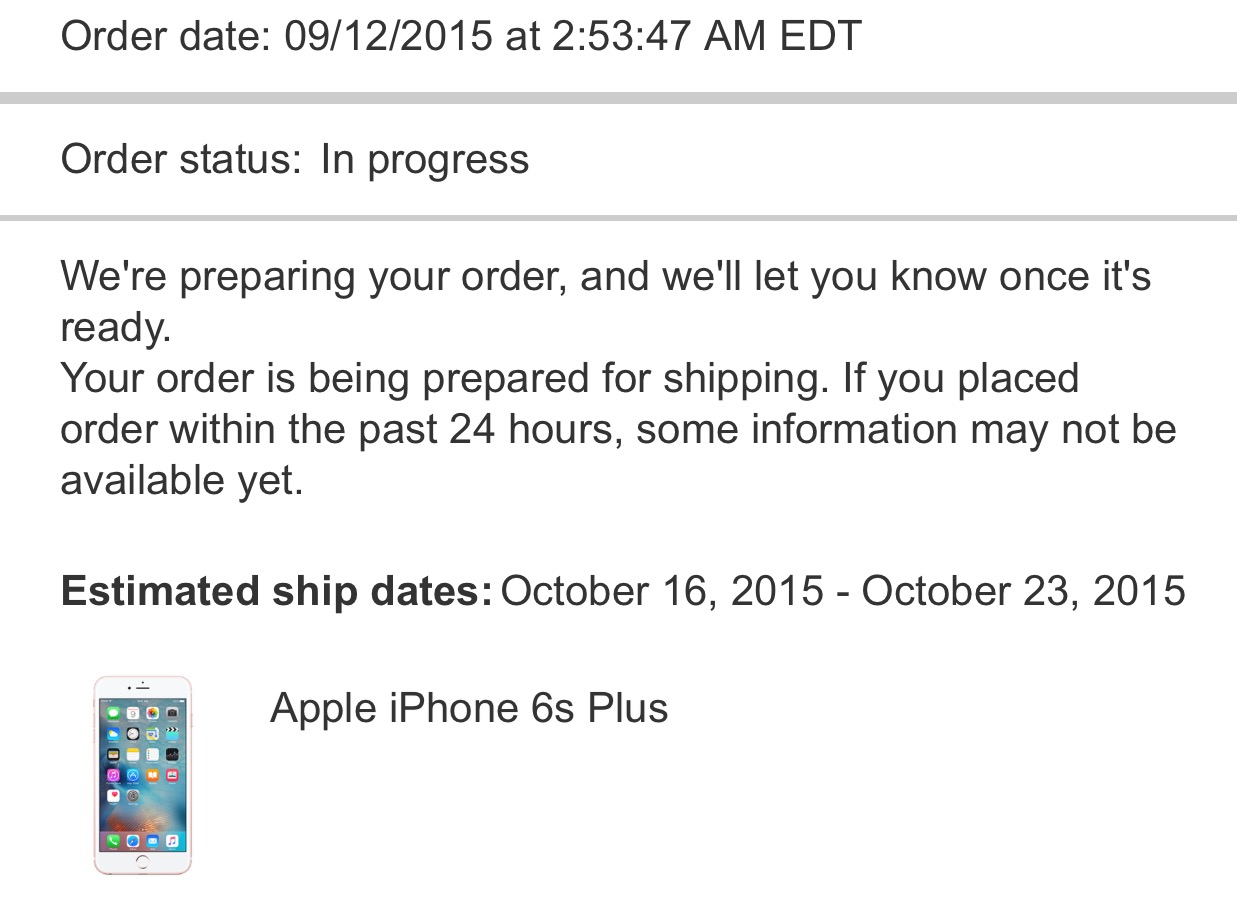The image size is (1237, 915).
Task: Click the Settings icon on the iPhone image
Action: (133, 796)
